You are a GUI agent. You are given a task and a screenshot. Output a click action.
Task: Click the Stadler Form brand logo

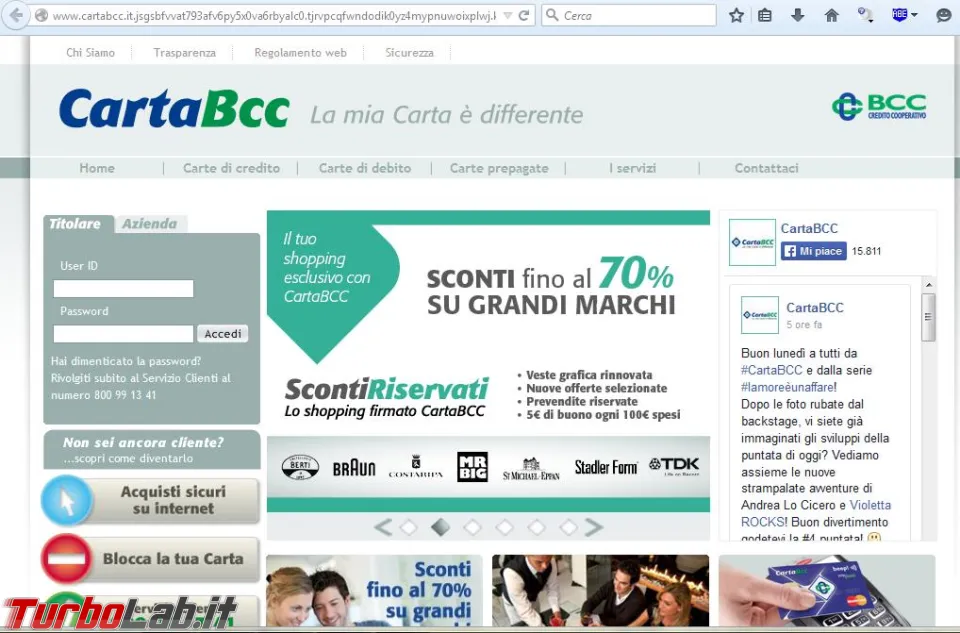(x=606, y=468)
